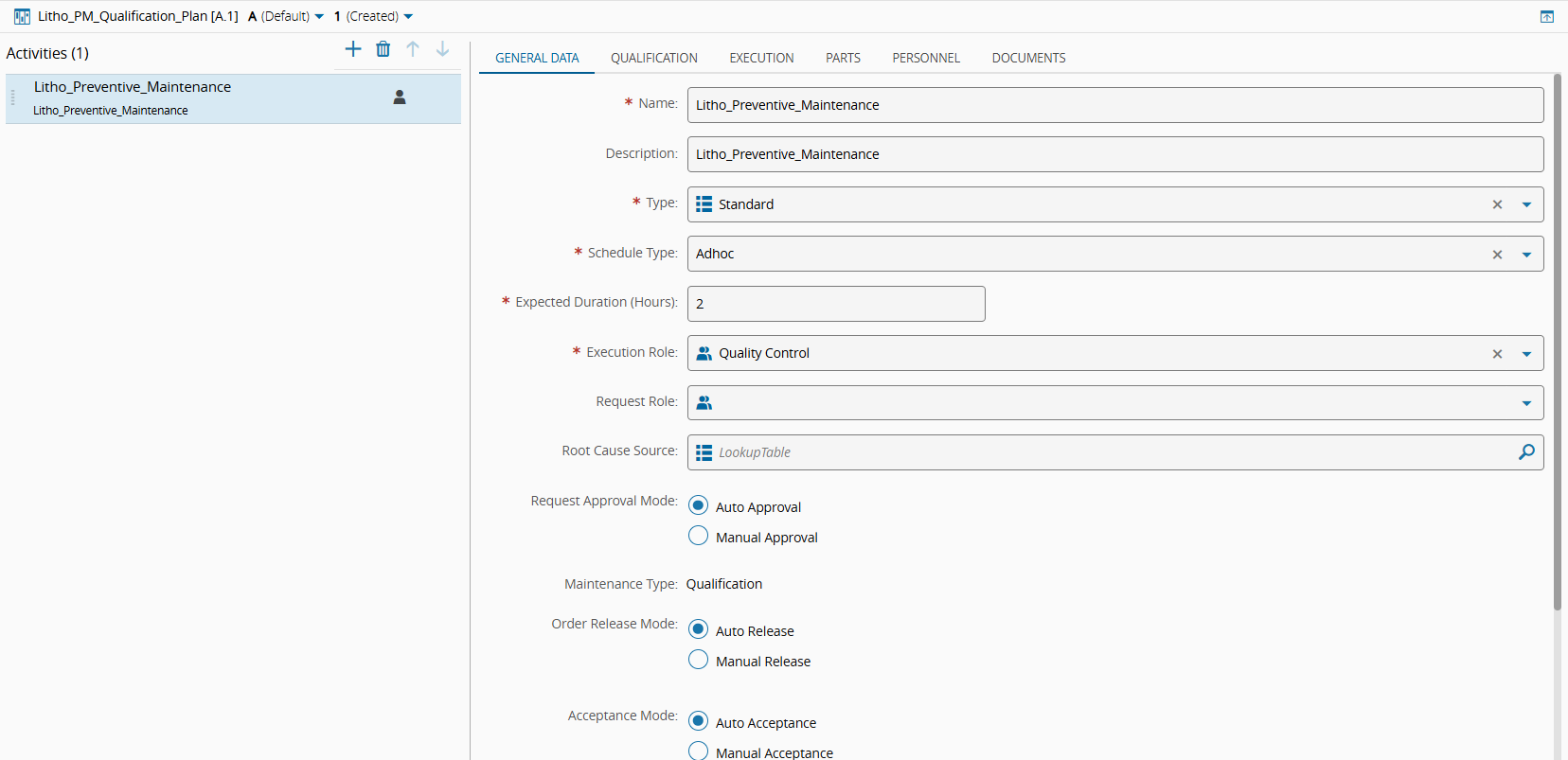The width and height of the screenshot is (1568, 760).
Task: Open the Documents tab
Action: click(1028, 58)
